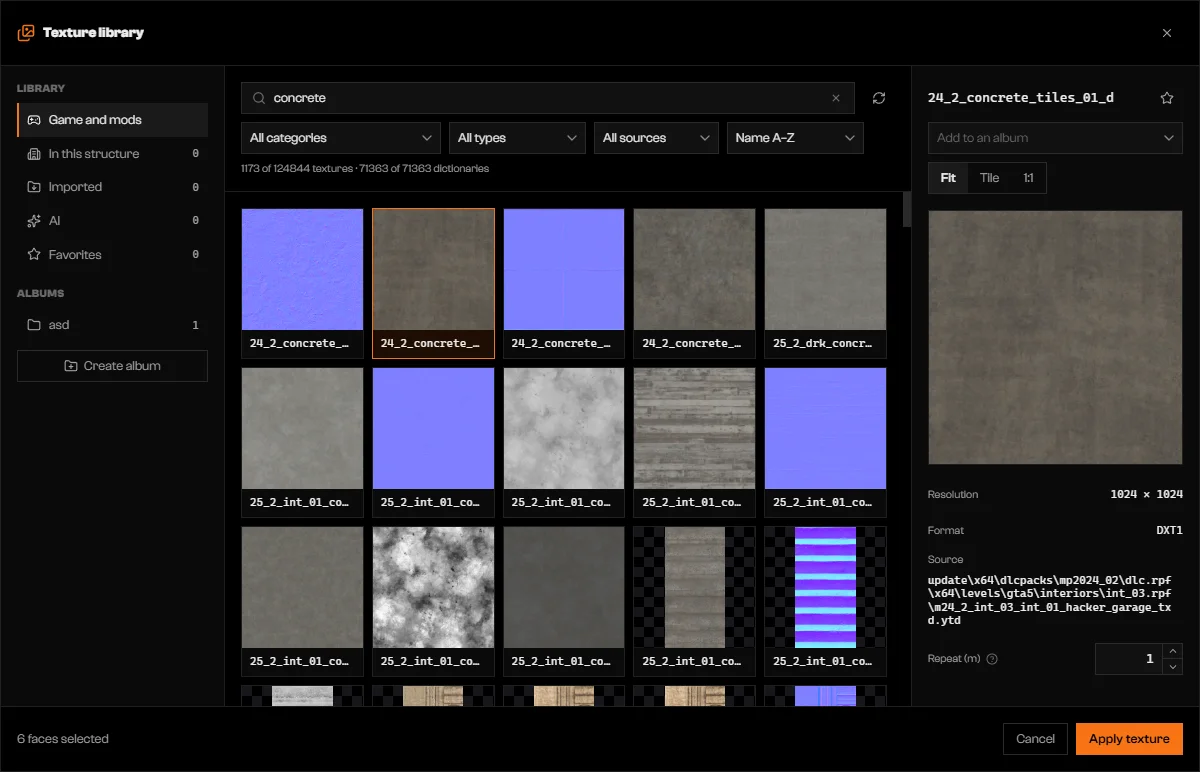Viewport: 1200px width, 772px height.
Task: Click the In this structure building icon
Action: pyautogui.click(x=33, y=154)
